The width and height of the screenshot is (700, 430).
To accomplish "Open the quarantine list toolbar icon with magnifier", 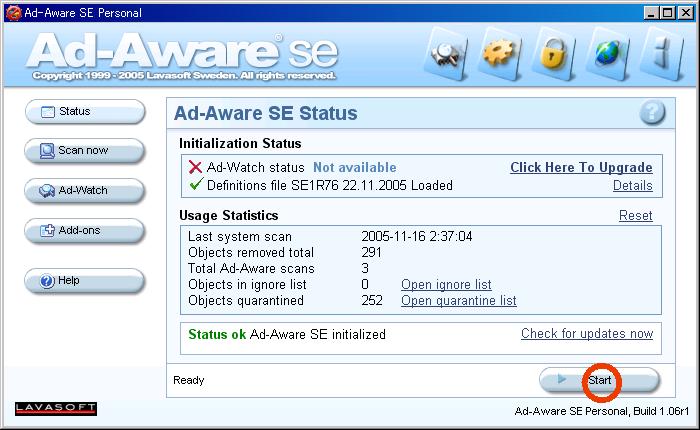I will click(x=447, y=54).
